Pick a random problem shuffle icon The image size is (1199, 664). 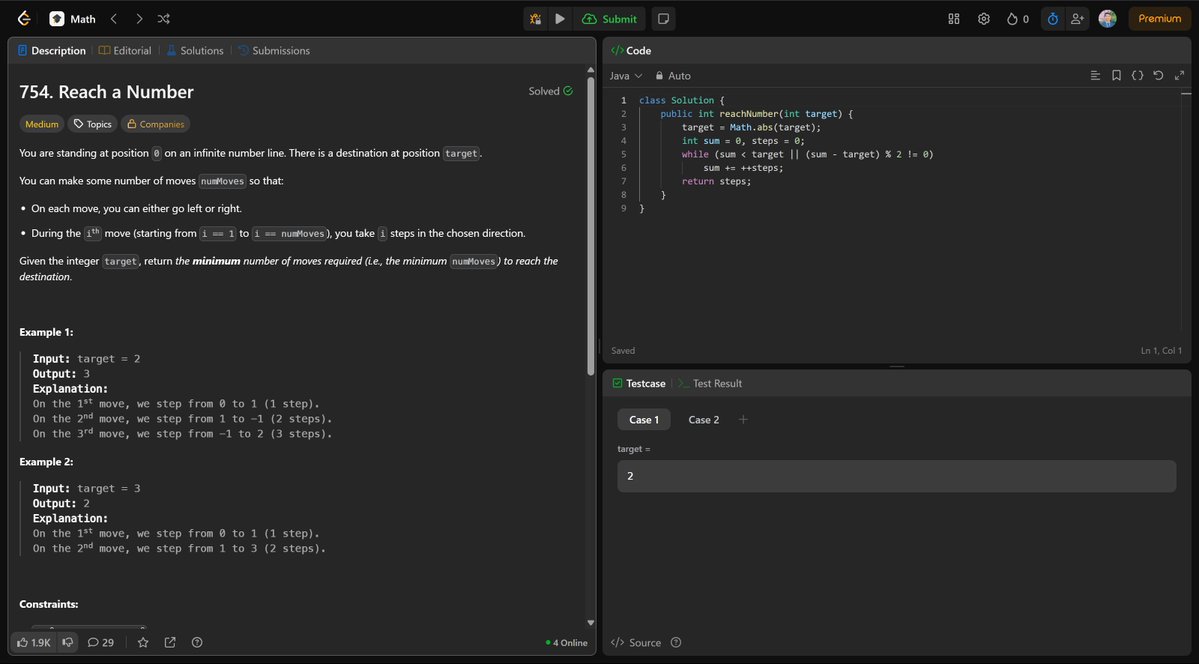point(164,18)
